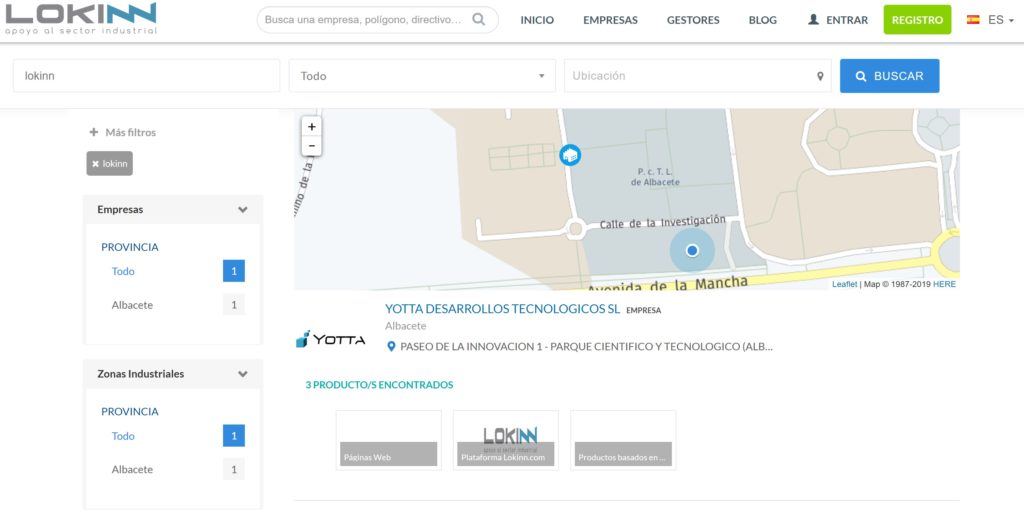Open the Plataforma Lokinn.com product thumbnail

point(506,440)
